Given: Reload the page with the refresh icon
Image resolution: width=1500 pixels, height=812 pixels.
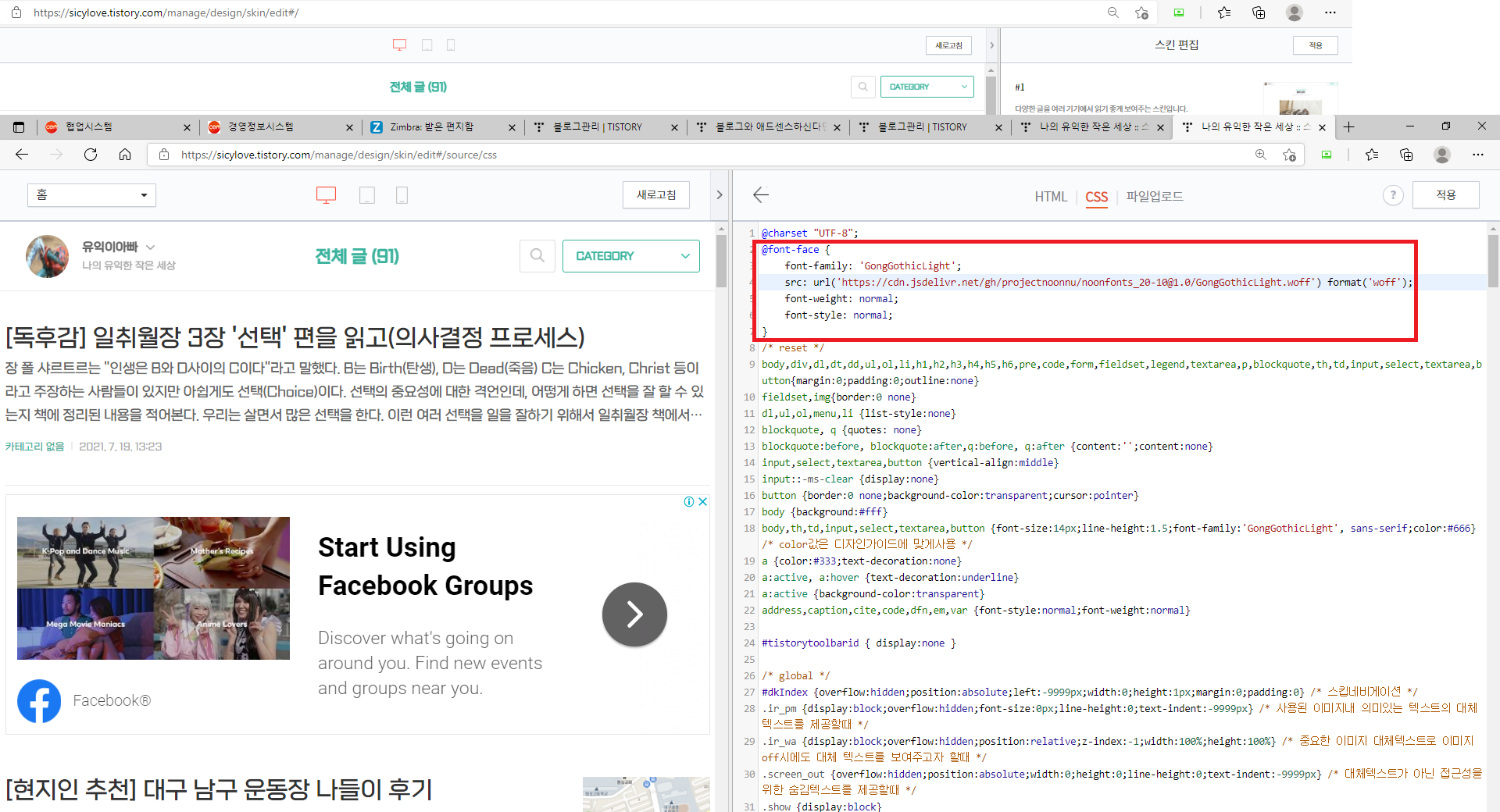Looking at the screenshot, I should coord(91,155).
